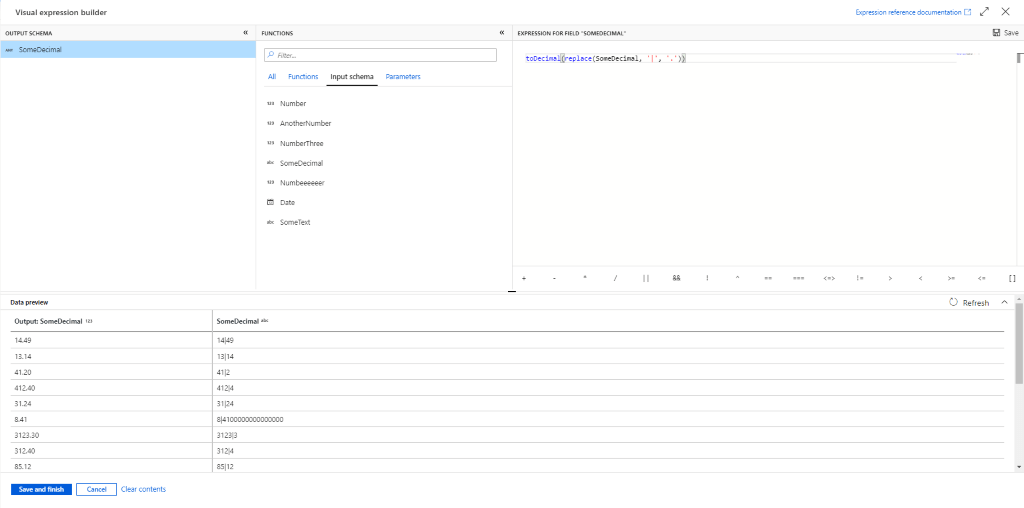Click Save and finish button
The width and height of the screenshot is (1024, 508).
coord(41,489)
